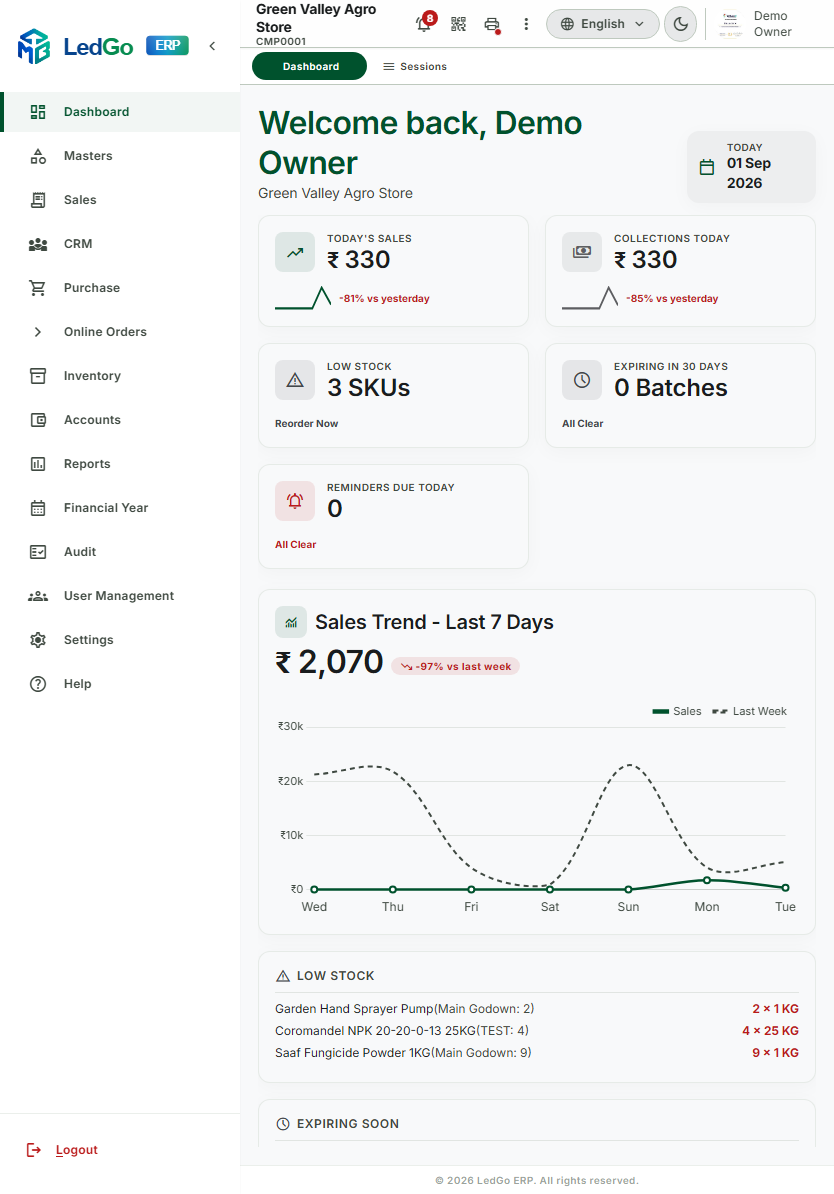The image size is (834, 1194).
Task: Click the -97% vs last week badge
Action: 455,666
